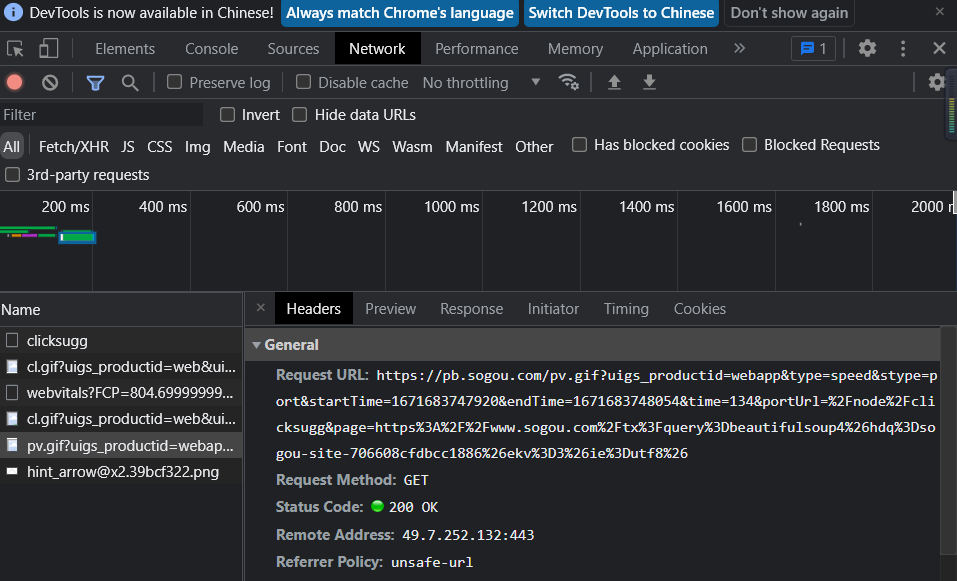
Task: Click the icon beside first cl.gif request
Action: click(12, 366)
